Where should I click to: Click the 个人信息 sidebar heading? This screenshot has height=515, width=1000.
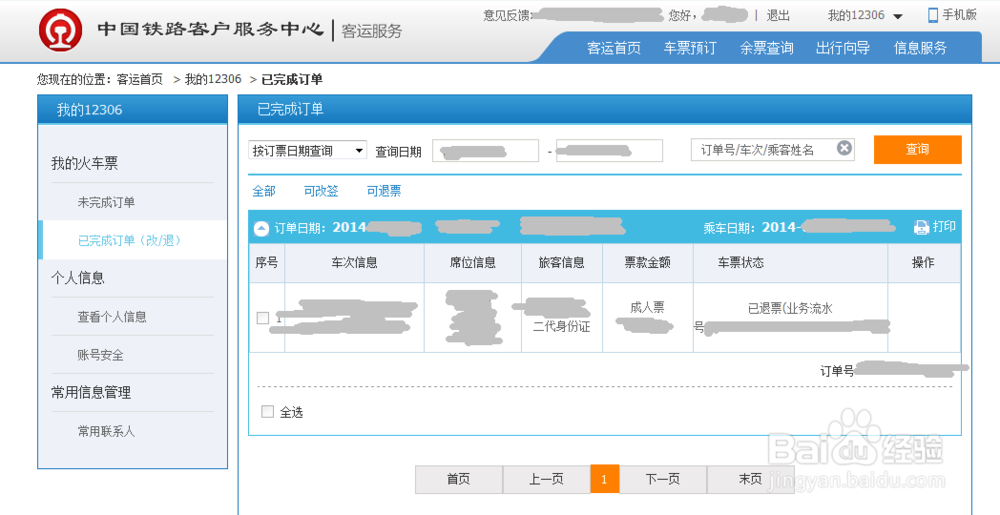78,278
